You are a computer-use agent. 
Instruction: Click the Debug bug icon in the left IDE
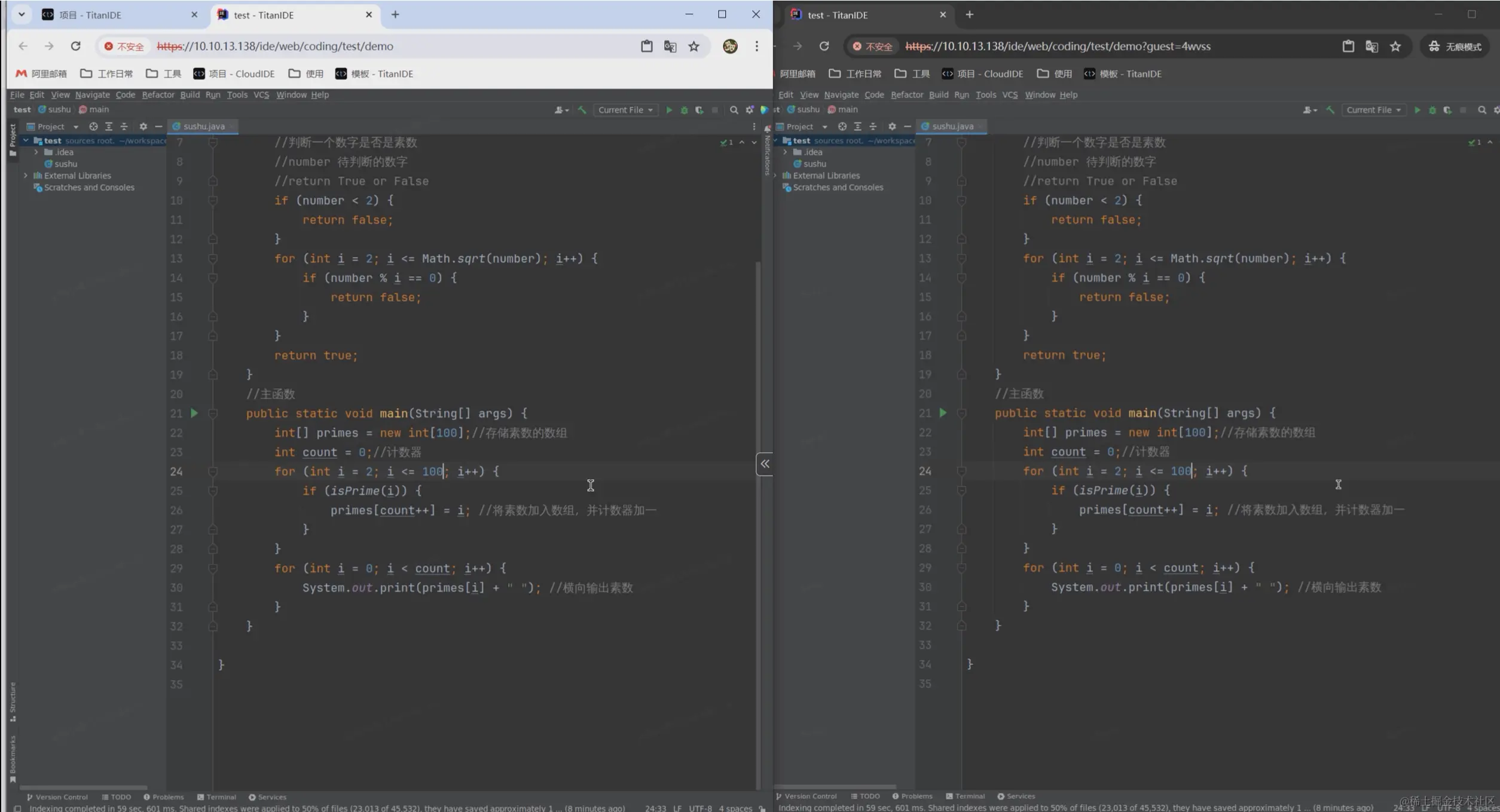684,110
